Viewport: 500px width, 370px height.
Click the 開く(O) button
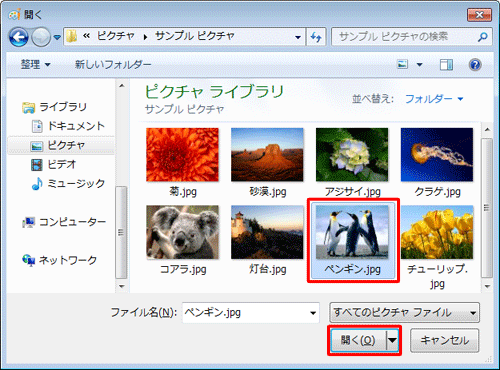tap(358, 340)
